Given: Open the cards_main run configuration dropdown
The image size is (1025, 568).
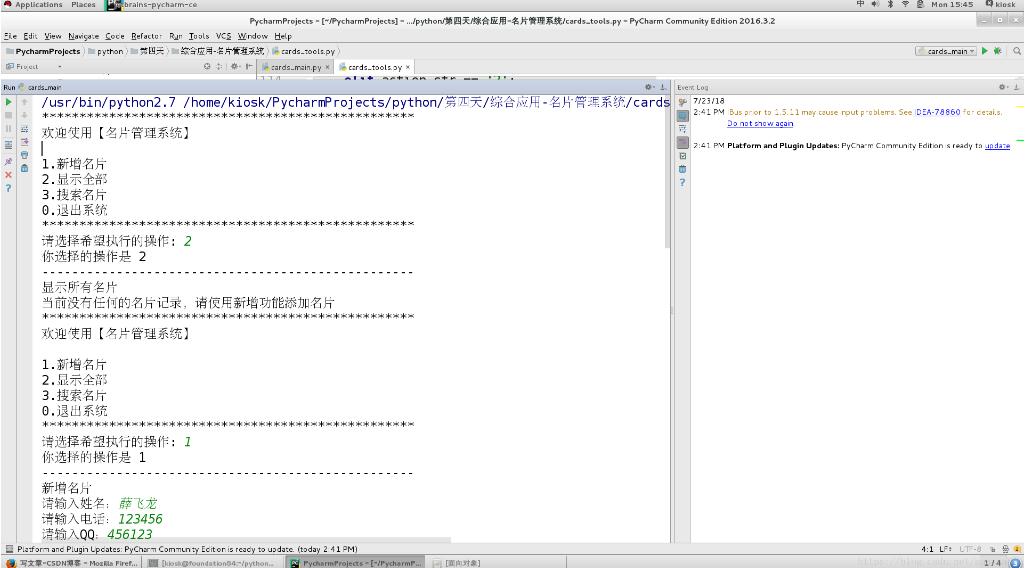Looking at the screenshot, I should 947,50.
